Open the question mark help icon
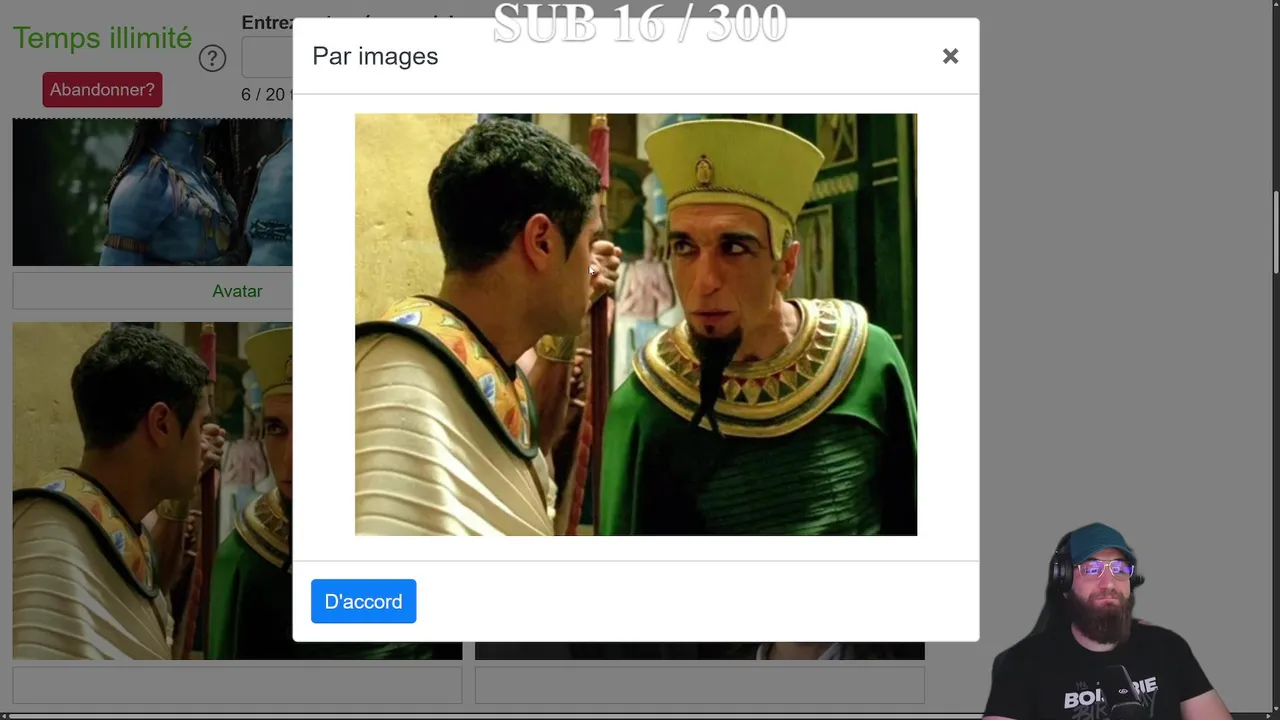 tap(212, 58)
